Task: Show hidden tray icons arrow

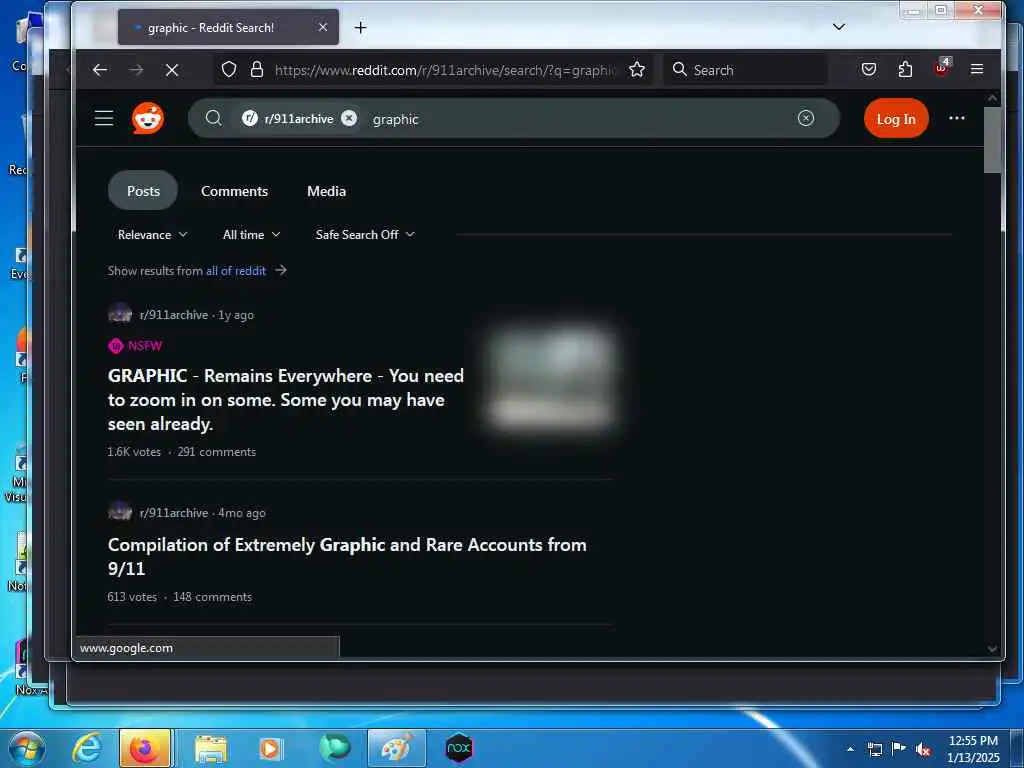Action: pos(850,749)
